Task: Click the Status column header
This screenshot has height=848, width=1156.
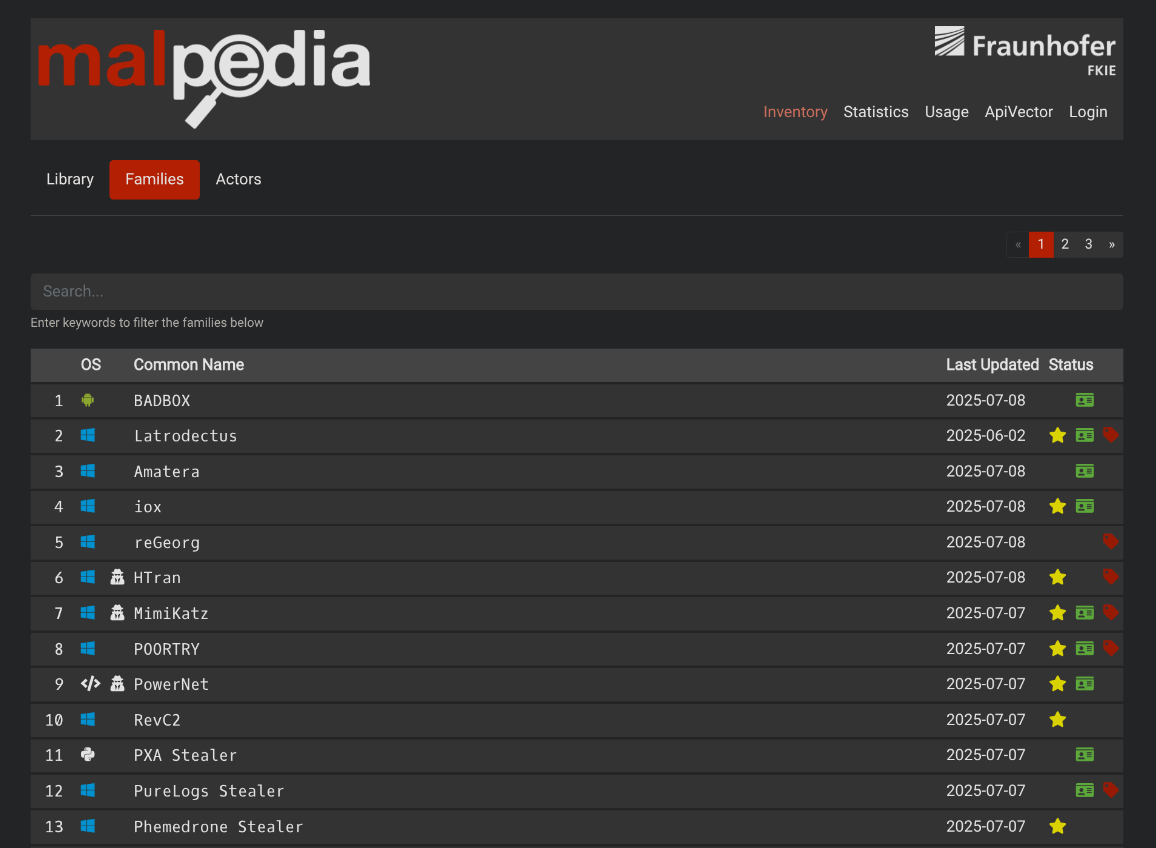Action: pos(1070,364)
